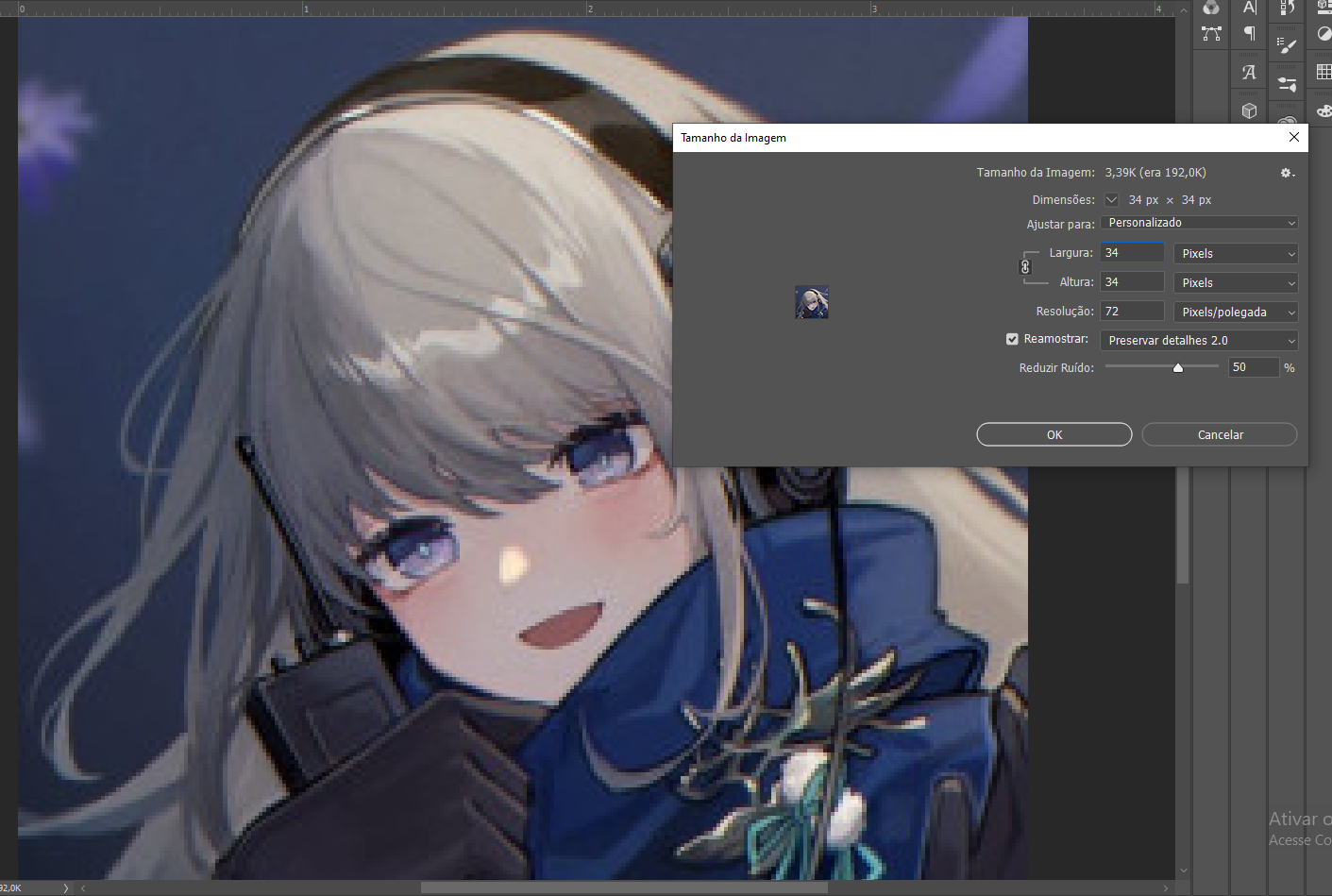Open the dialog settings gear menu
The height and width of the screenshot is (896, 1332).
pyautogui.click(x=1287, y=173)
